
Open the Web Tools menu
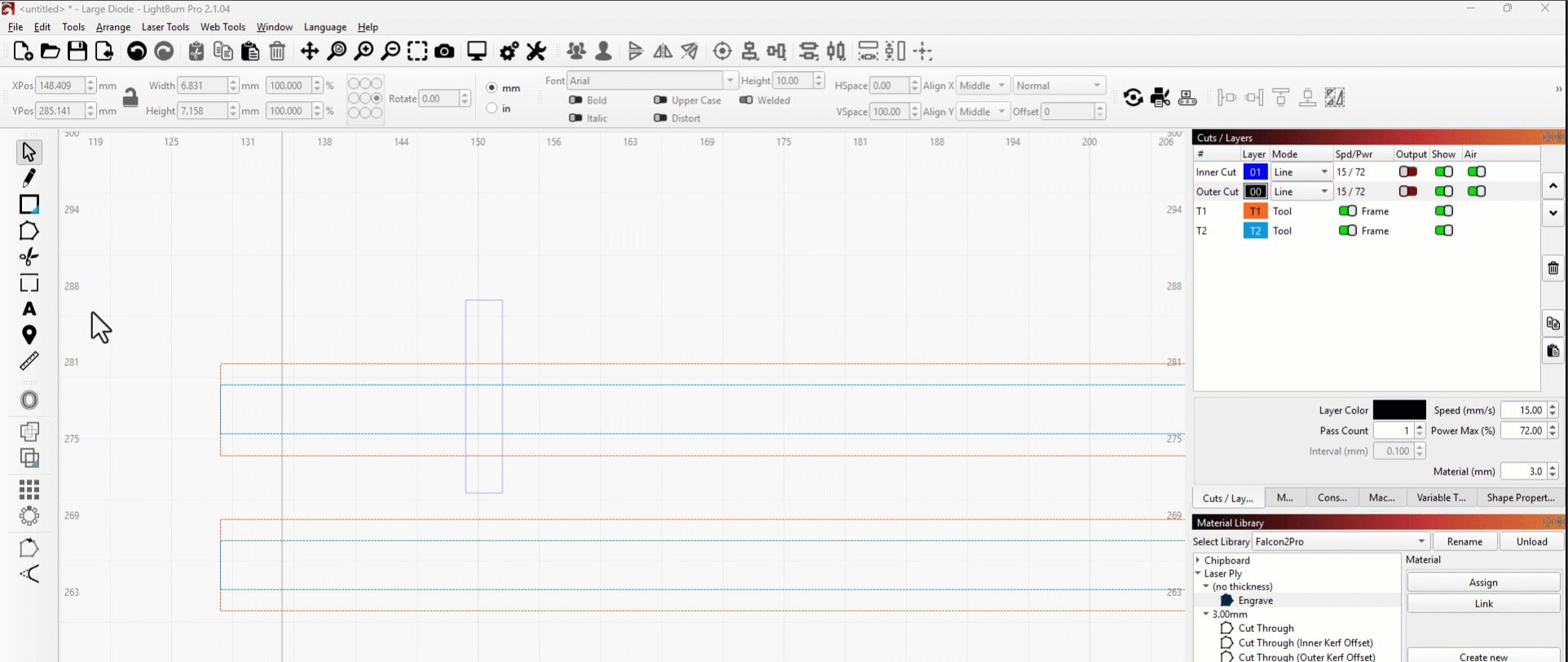(222, 27)
